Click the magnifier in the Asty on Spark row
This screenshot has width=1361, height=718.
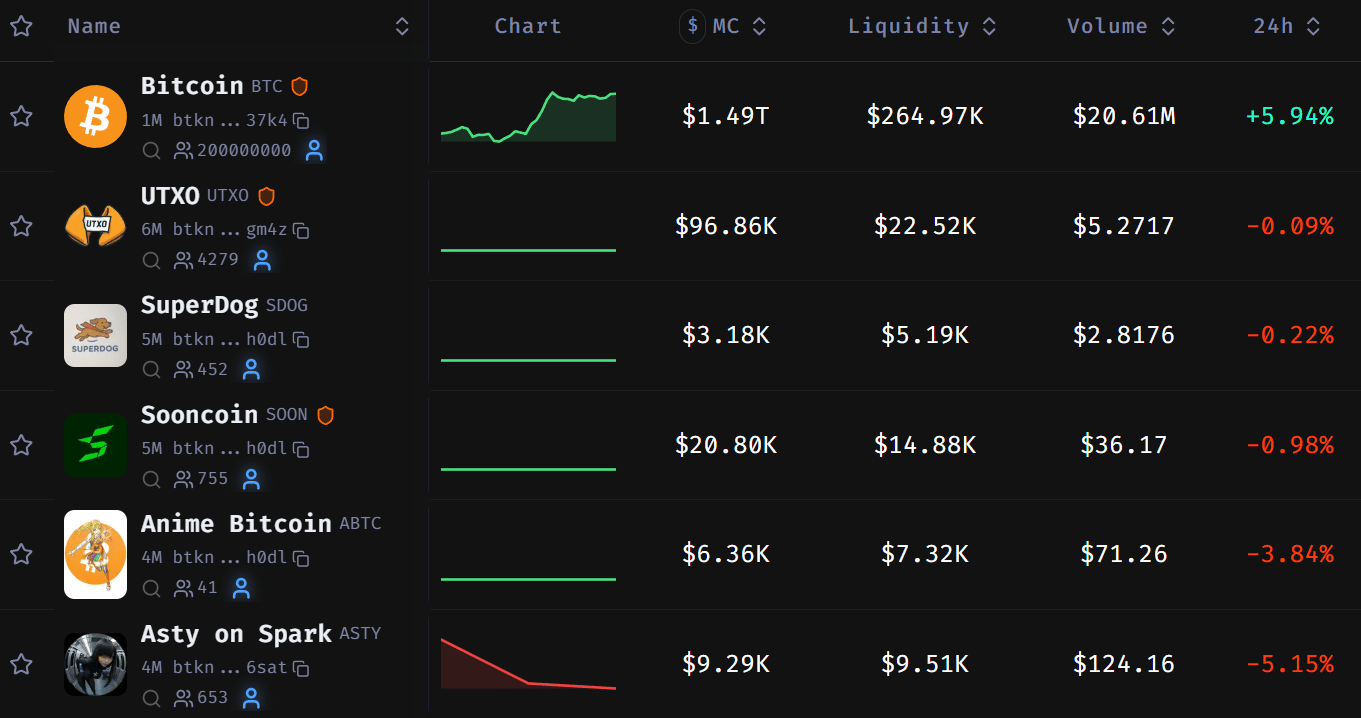pyautogui.click(x=151, y=698)
